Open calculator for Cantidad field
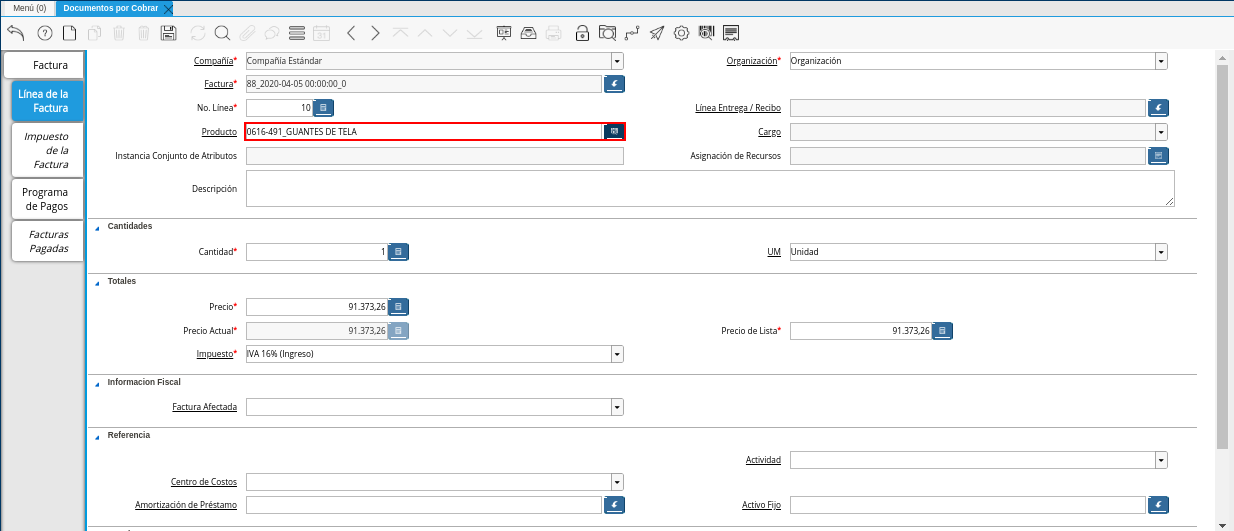The image size is (1234, 531). (x=398, y=252)
